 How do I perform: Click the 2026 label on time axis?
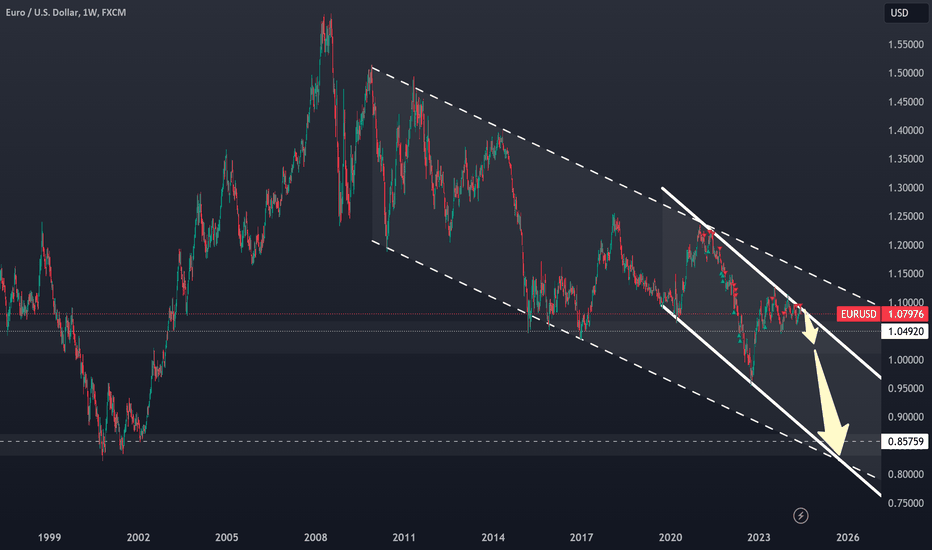848,538
